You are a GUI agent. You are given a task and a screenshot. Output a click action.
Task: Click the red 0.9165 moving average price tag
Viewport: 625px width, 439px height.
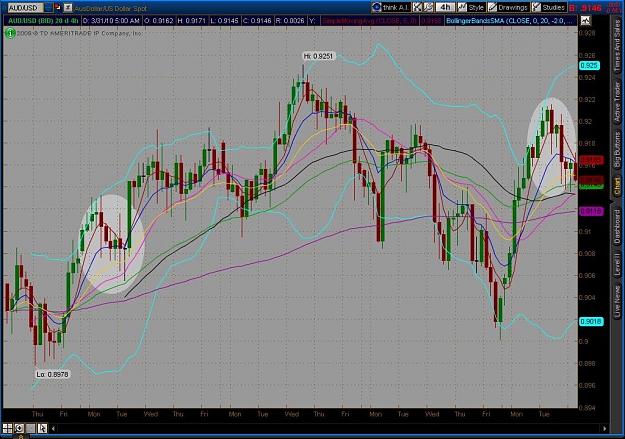[x=591, y=160]
